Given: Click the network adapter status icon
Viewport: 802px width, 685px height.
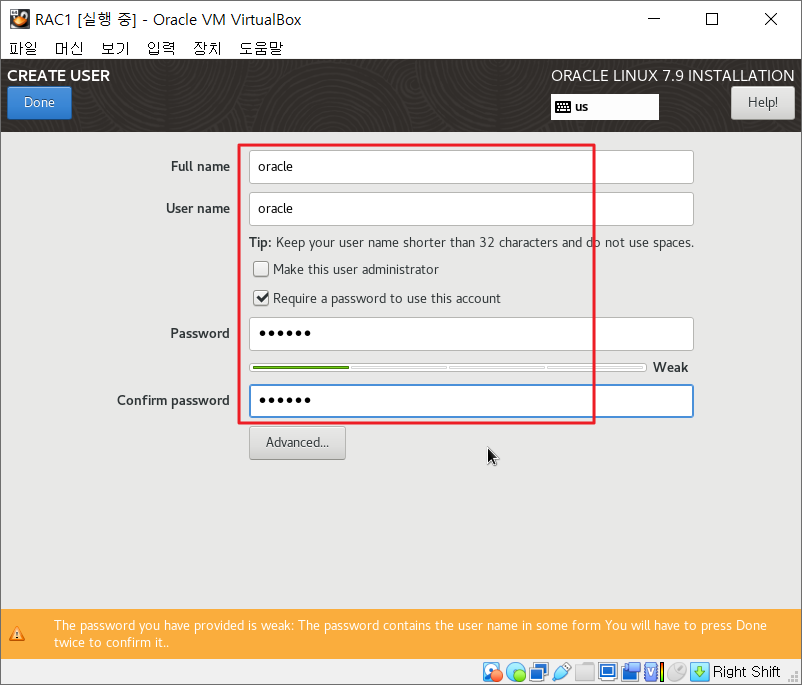Looking at the screenshot, I should [x=539, y=672].
